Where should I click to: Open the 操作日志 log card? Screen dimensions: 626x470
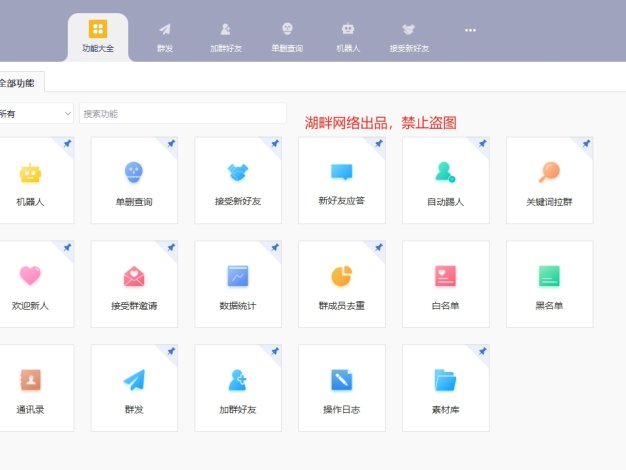342,388
